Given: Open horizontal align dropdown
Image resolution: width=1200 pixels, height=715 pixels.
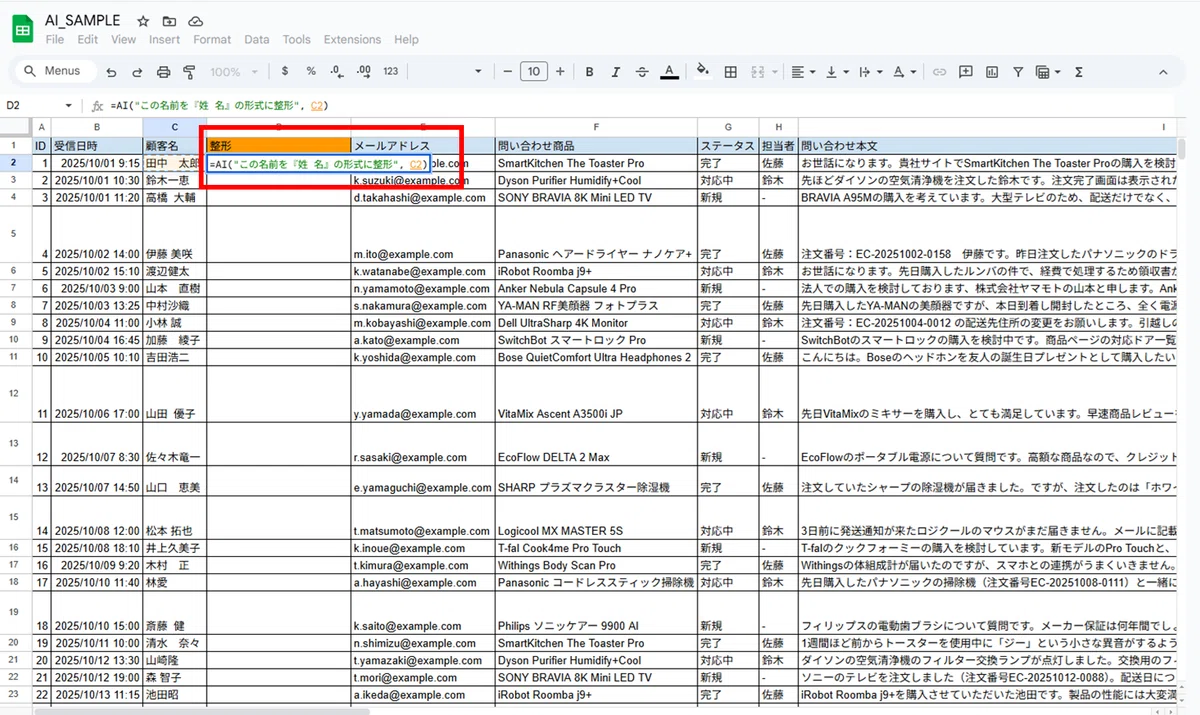Looking at the screenshot, I should pyautogui.click(x=802, y=72).
